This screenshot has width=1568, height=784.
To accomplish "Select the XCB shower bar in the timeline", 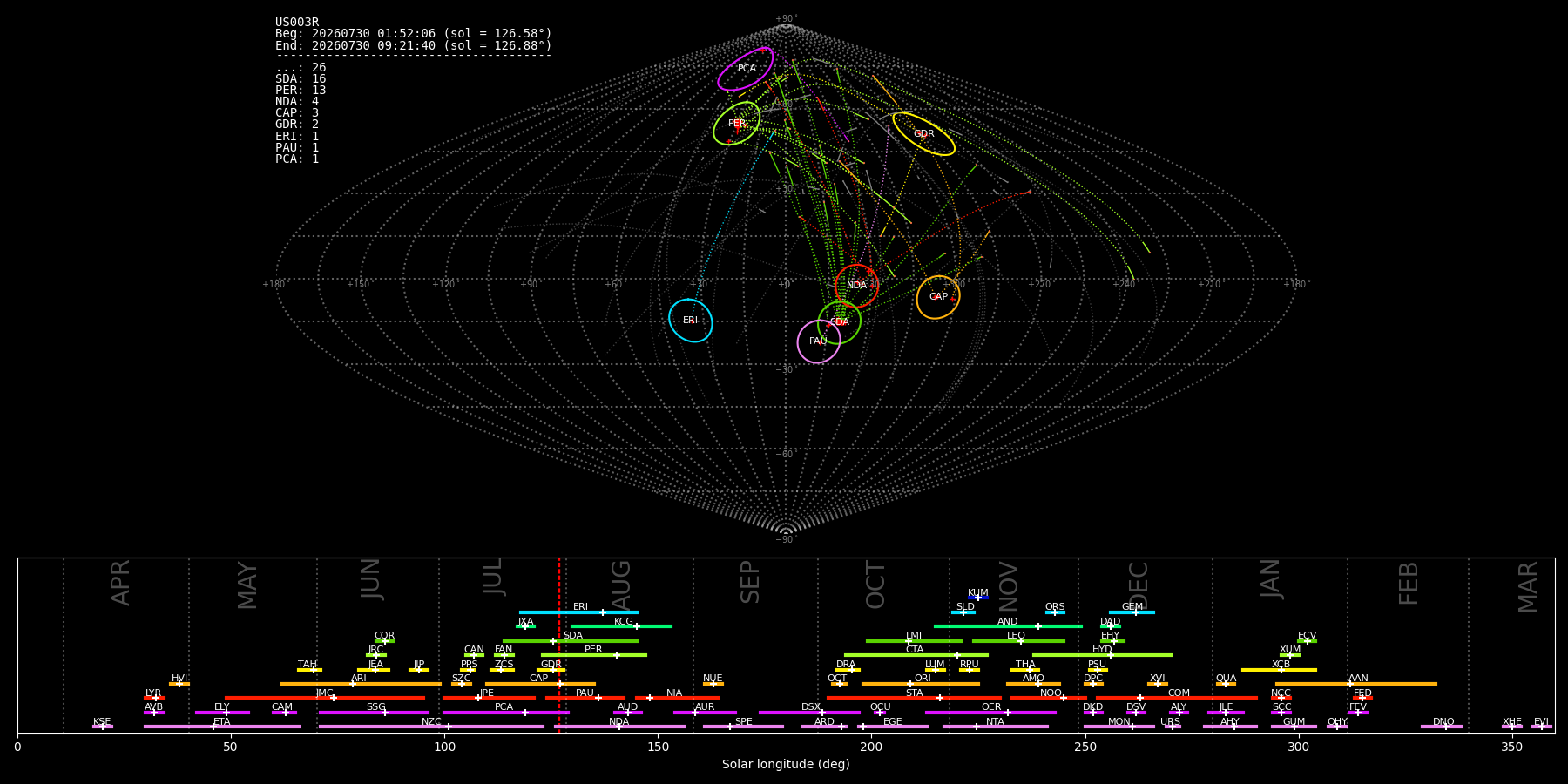I will [x=1279, y=670].
